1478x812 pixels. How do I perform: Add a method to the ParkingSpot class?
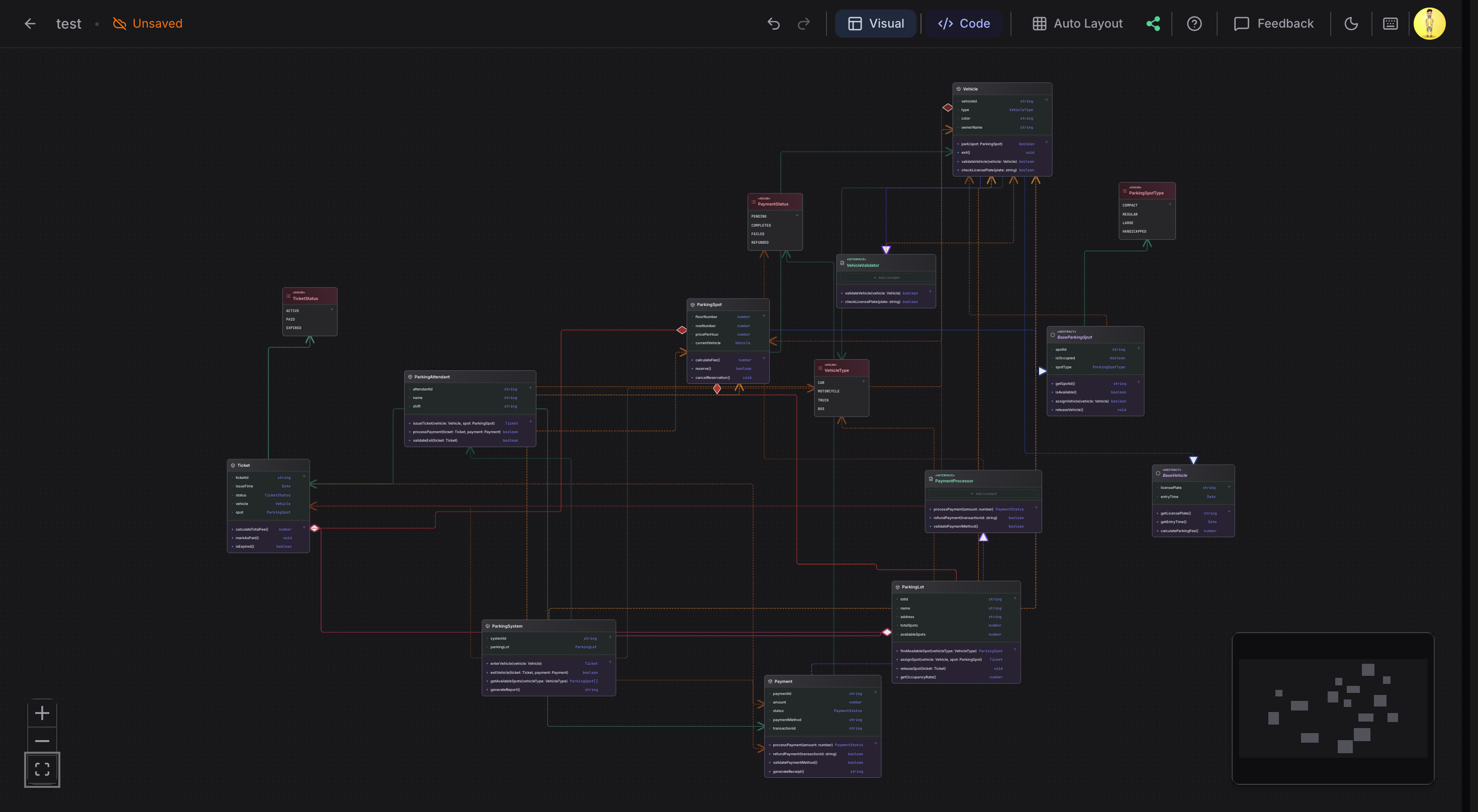[764, 358]
